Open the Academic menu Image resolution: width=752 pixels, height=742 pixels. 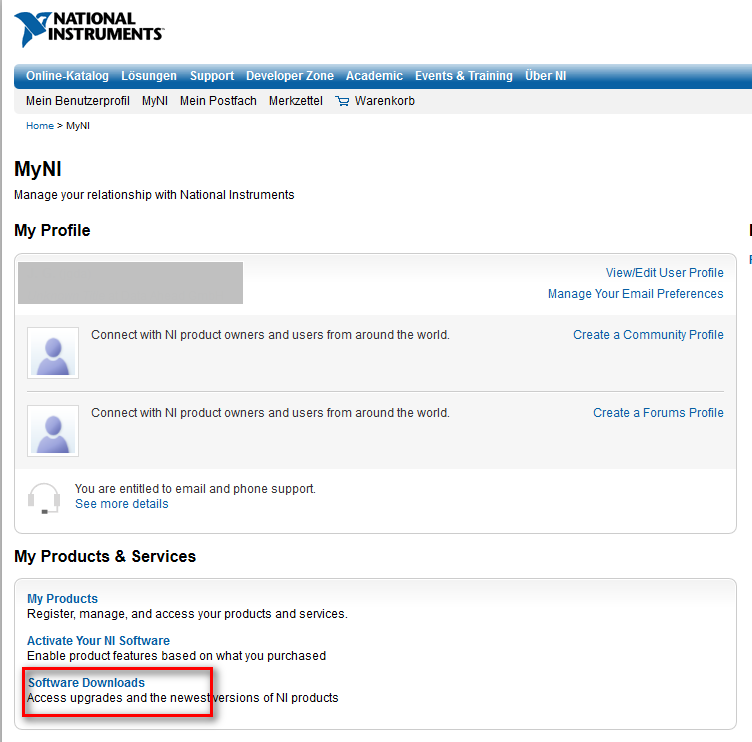coord(374,76)
